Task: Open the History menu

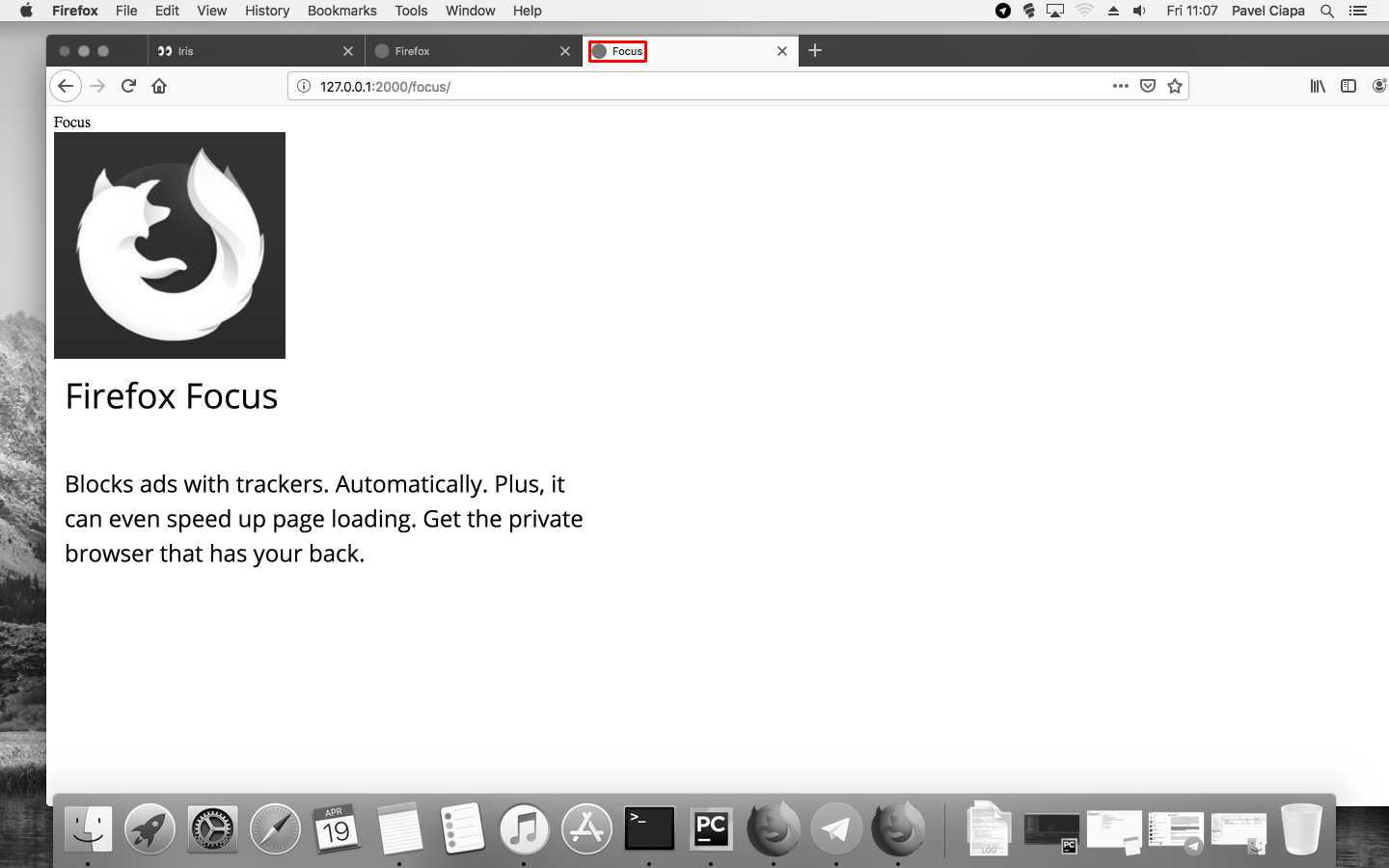Action: click(267, 11)
